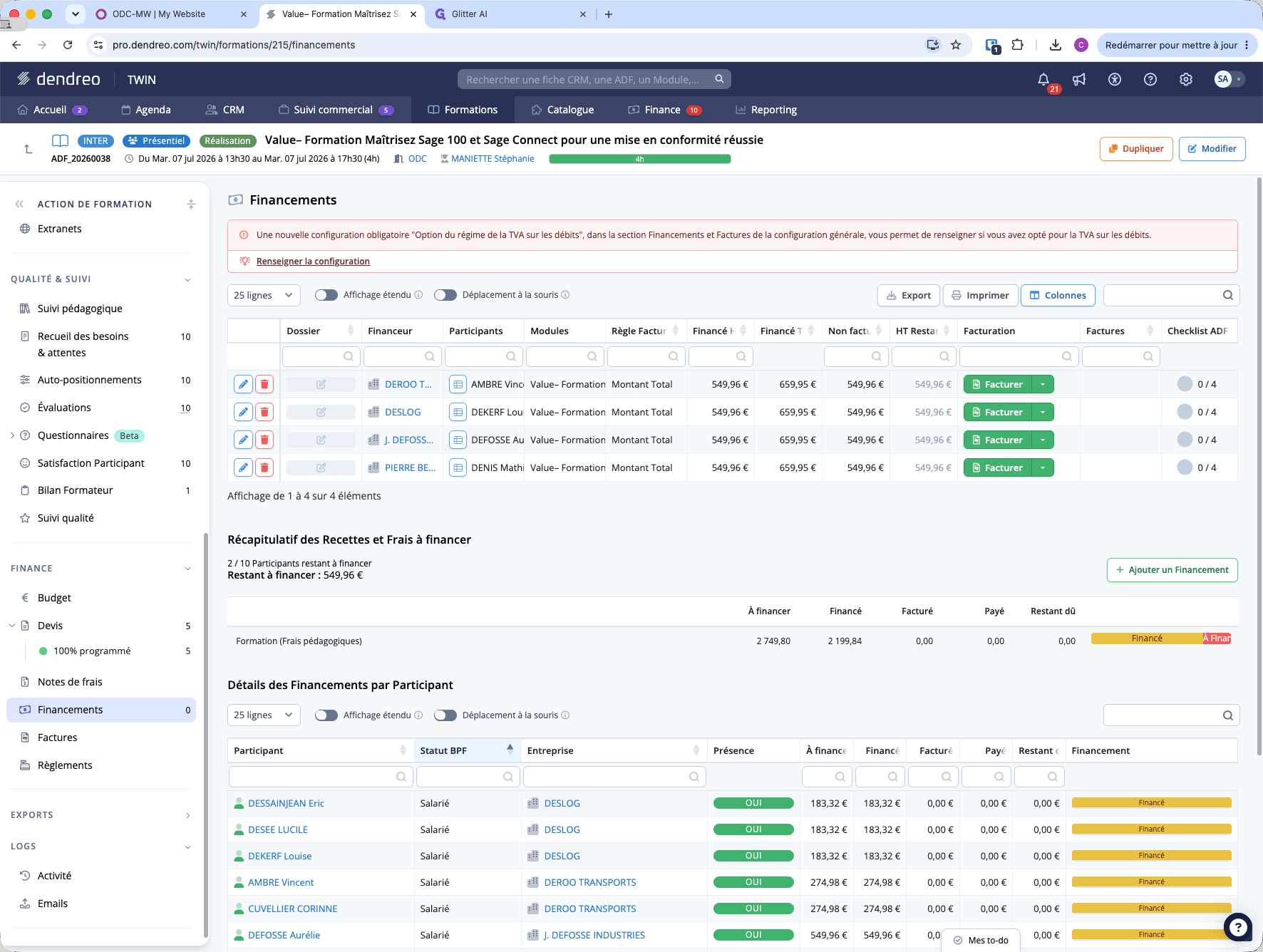The height and width of the screenshot is (952, 1263).
Task: Click the Dupliquer button
Action: point(1136,149)
